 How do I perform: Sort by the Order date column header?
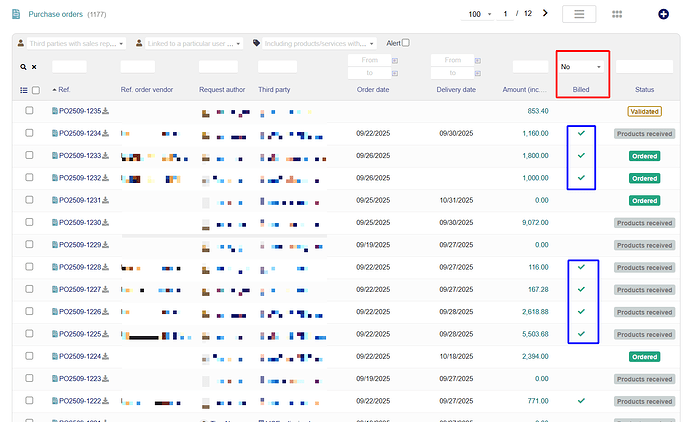(x=373, y=90)
